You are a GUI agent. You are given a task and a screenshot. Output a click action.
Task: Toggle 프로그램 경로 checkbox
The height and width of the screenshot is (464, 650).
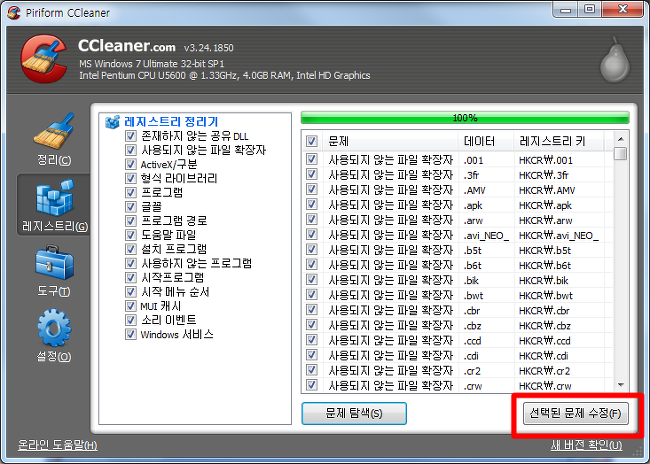pos(131,221)
